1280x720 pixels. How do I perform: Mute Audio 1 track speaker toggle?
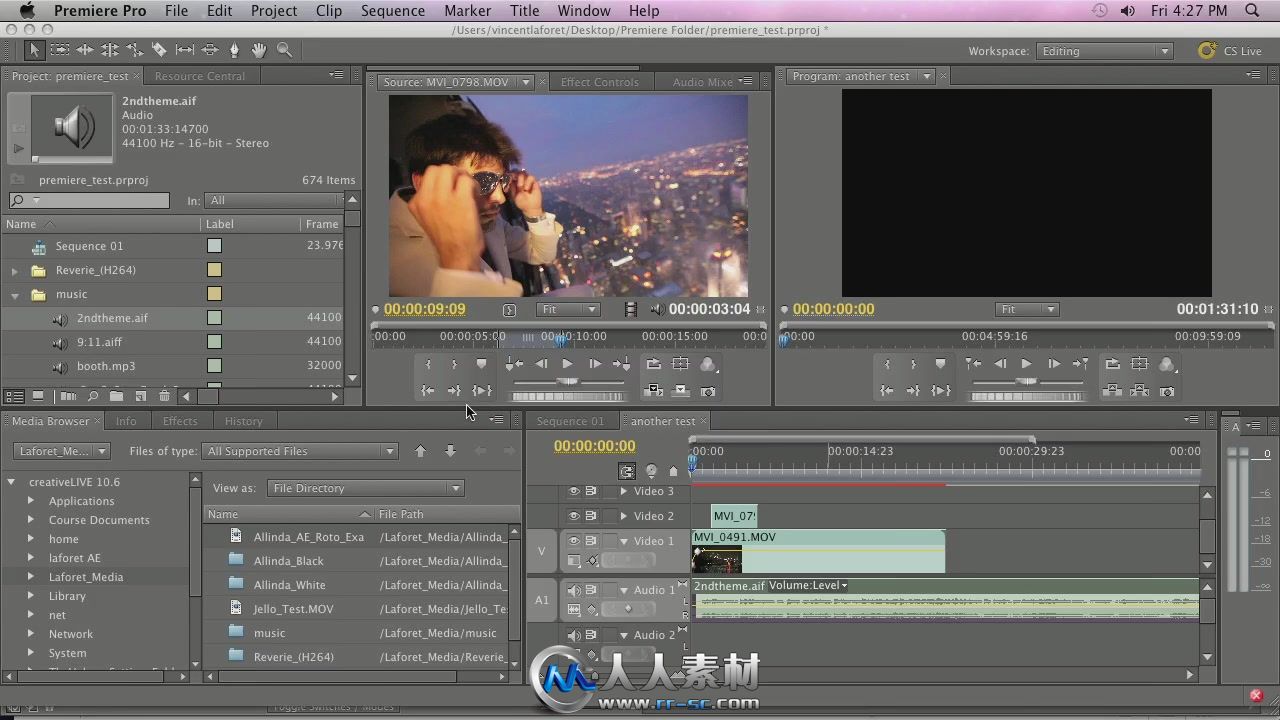(x=574, y=590)
